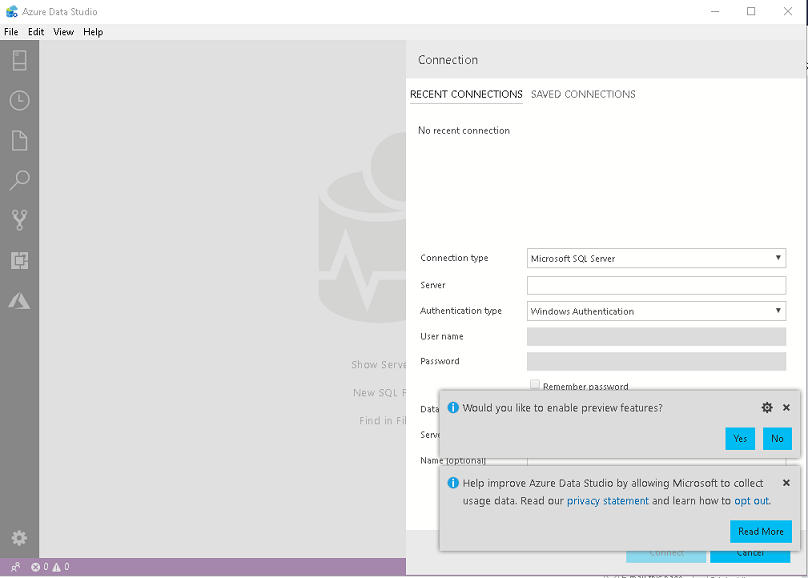The width and height of the screenshot is (808, 578).
Task: Open the Search magnifier icon
Action: (x=19, y=180)
